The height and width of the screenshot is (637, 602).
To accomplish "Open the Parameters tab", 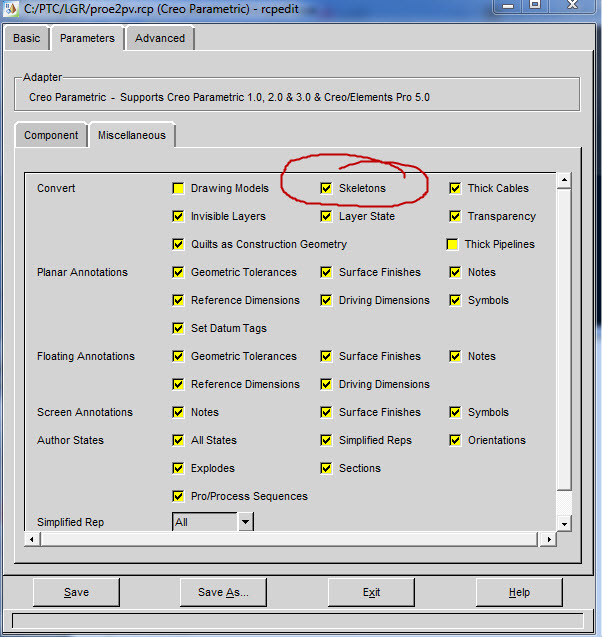I will (x=87, y=38).
